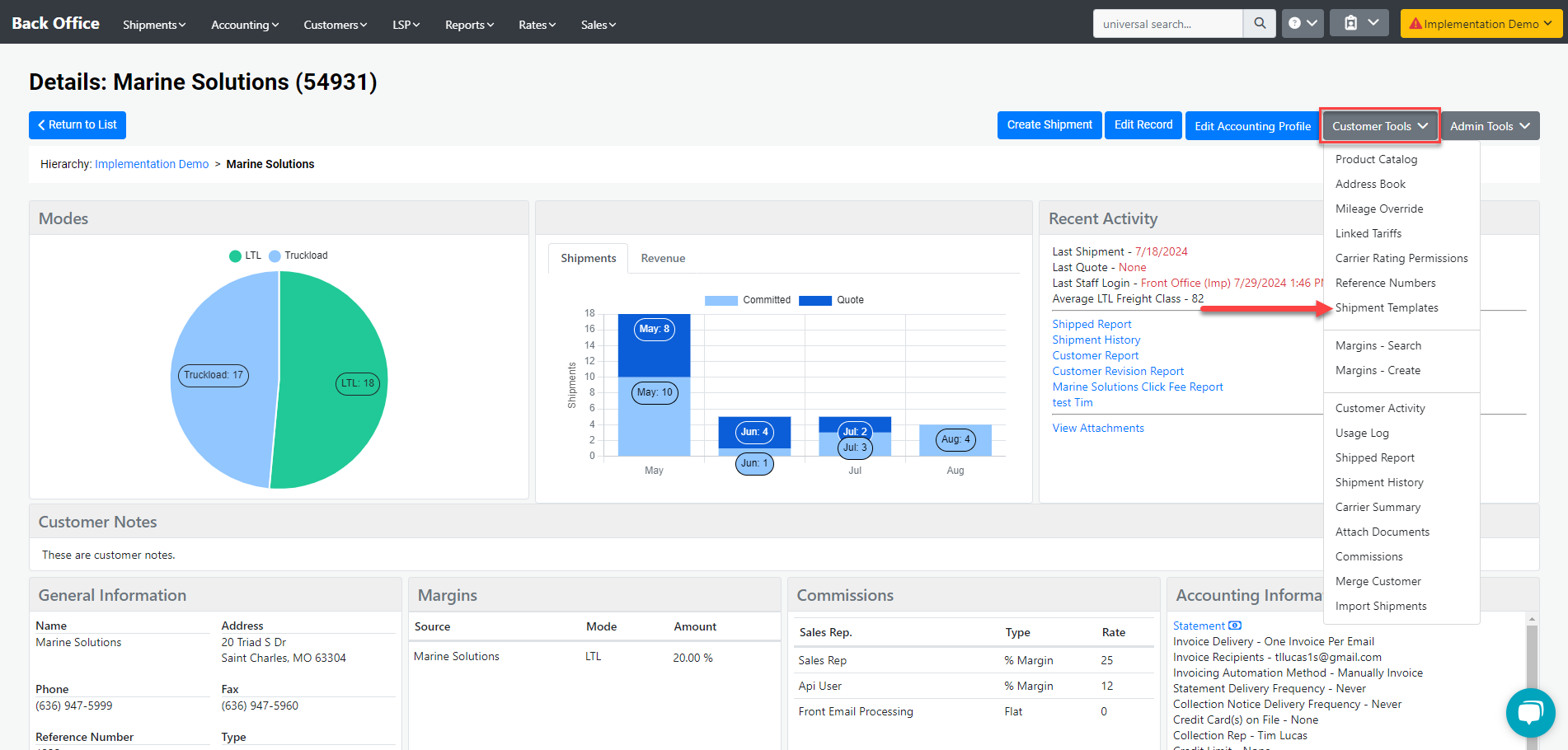Open Reference Numbers menu entry
The height and width of the screenshot is (750, 1568).
pos(1385,283)
